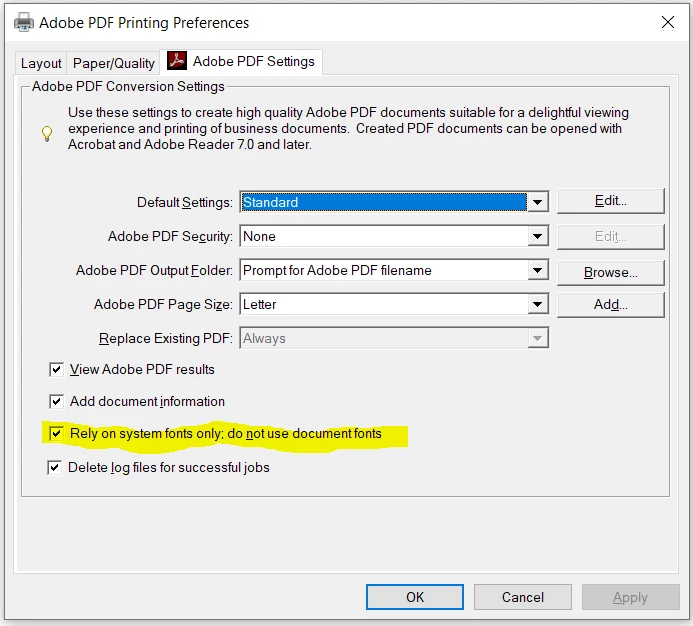Screen dimensions: 693x626
Task: Select the Adobe PDF Settings tab
Action: (x=241, y=61)
